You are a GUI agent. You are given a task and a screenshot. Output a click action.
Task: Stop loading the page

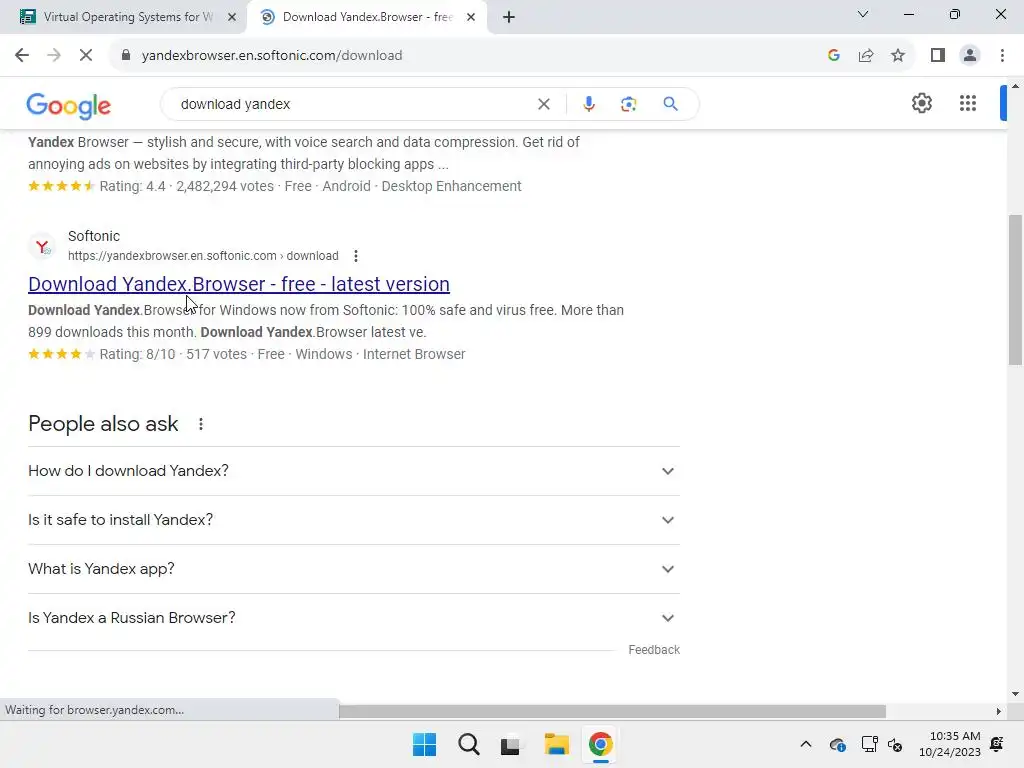tap(86, 56)
